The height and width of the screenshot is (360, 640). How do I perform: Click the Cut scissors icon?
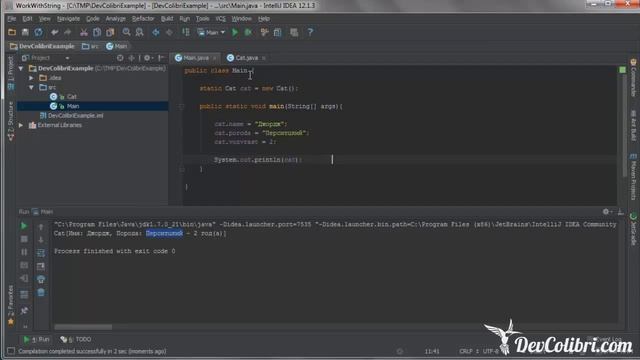click(84, 32)
